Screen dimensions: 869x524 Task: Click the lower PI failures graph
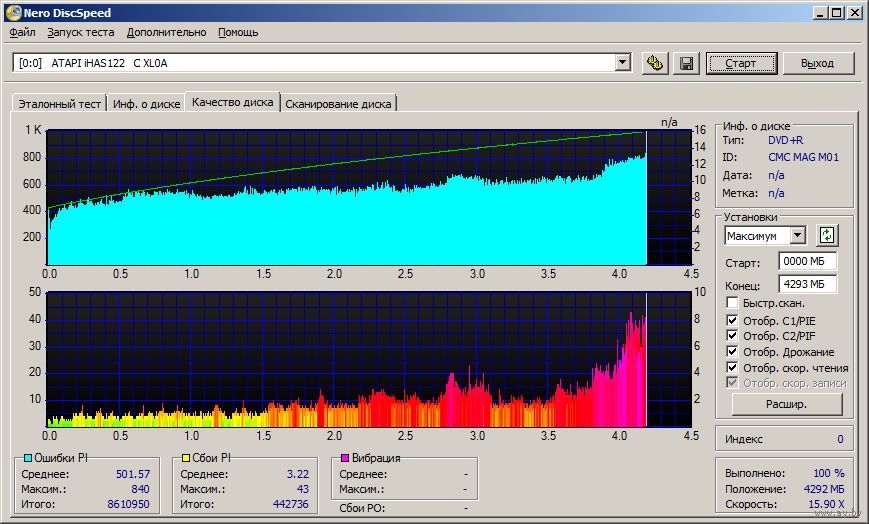pos(370,359)
